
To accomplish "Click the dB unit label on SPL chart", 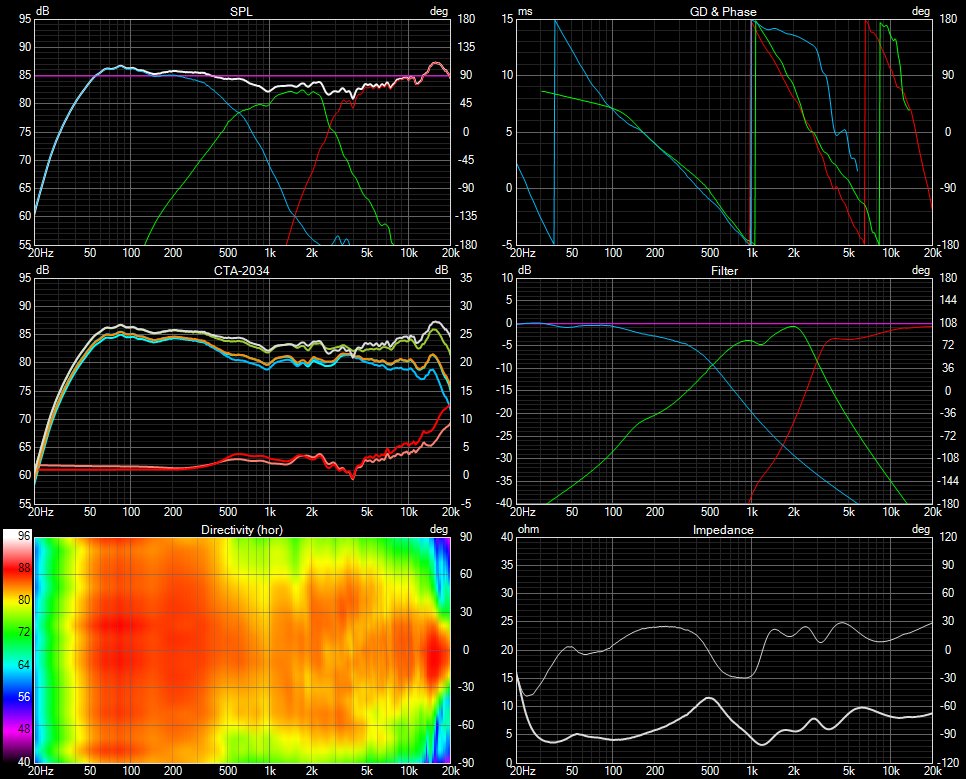I will [x=43, y=10].
